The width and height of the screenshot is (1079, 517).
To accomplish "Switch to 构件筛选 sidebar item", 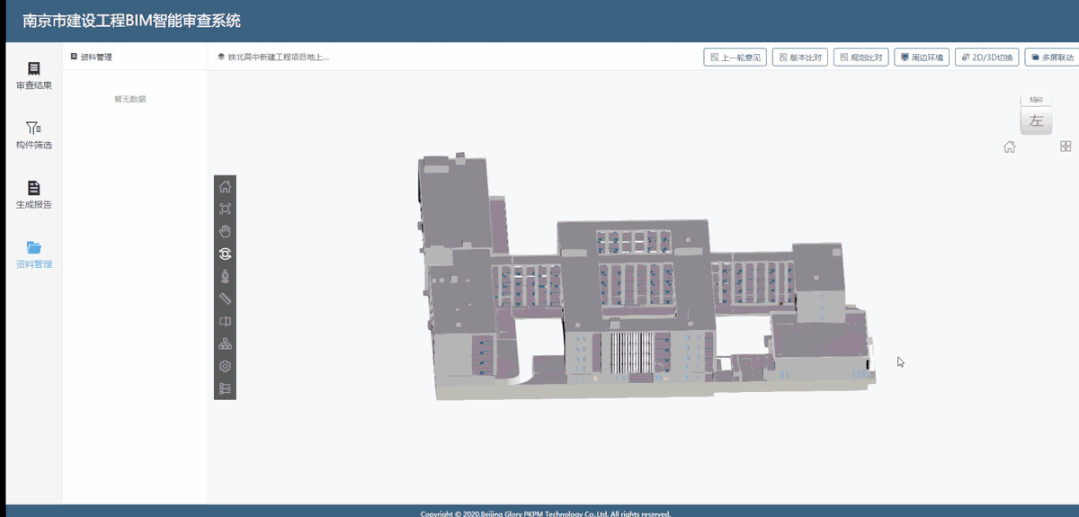I will pyautogui.click(x=34, y=136).
